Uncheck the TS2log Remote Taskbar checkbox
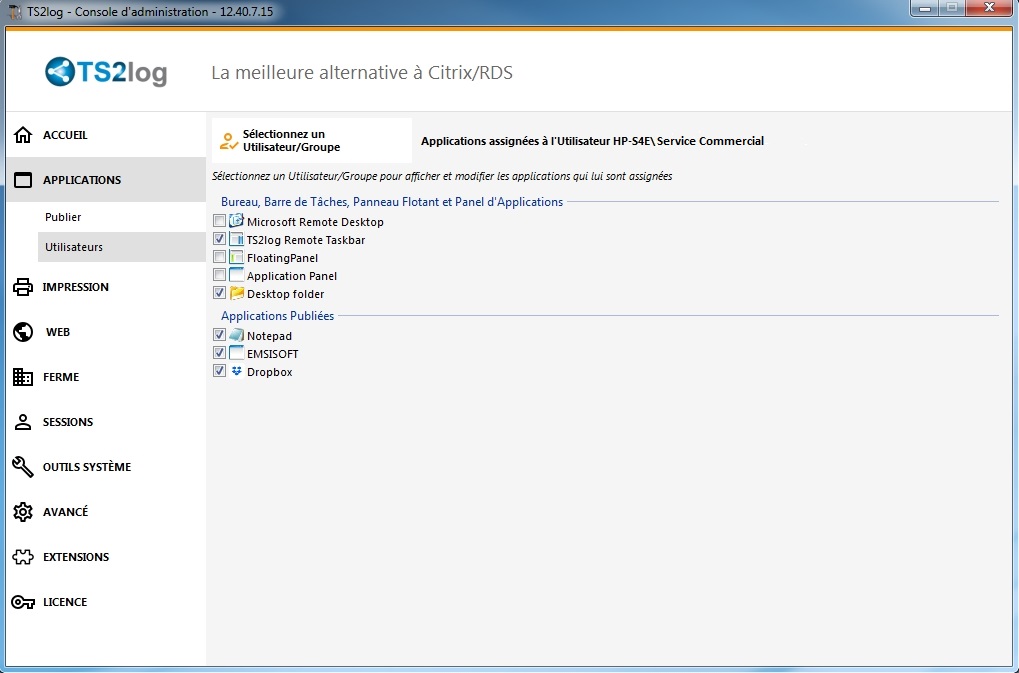 coord(220,239)
